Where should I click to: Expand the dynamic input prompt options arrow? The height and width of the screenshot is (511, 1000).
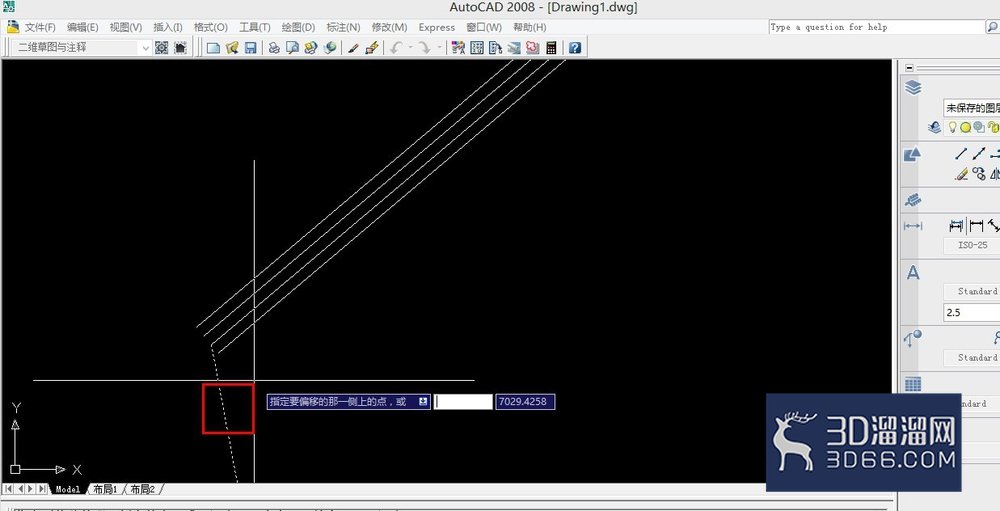point(423,401)
